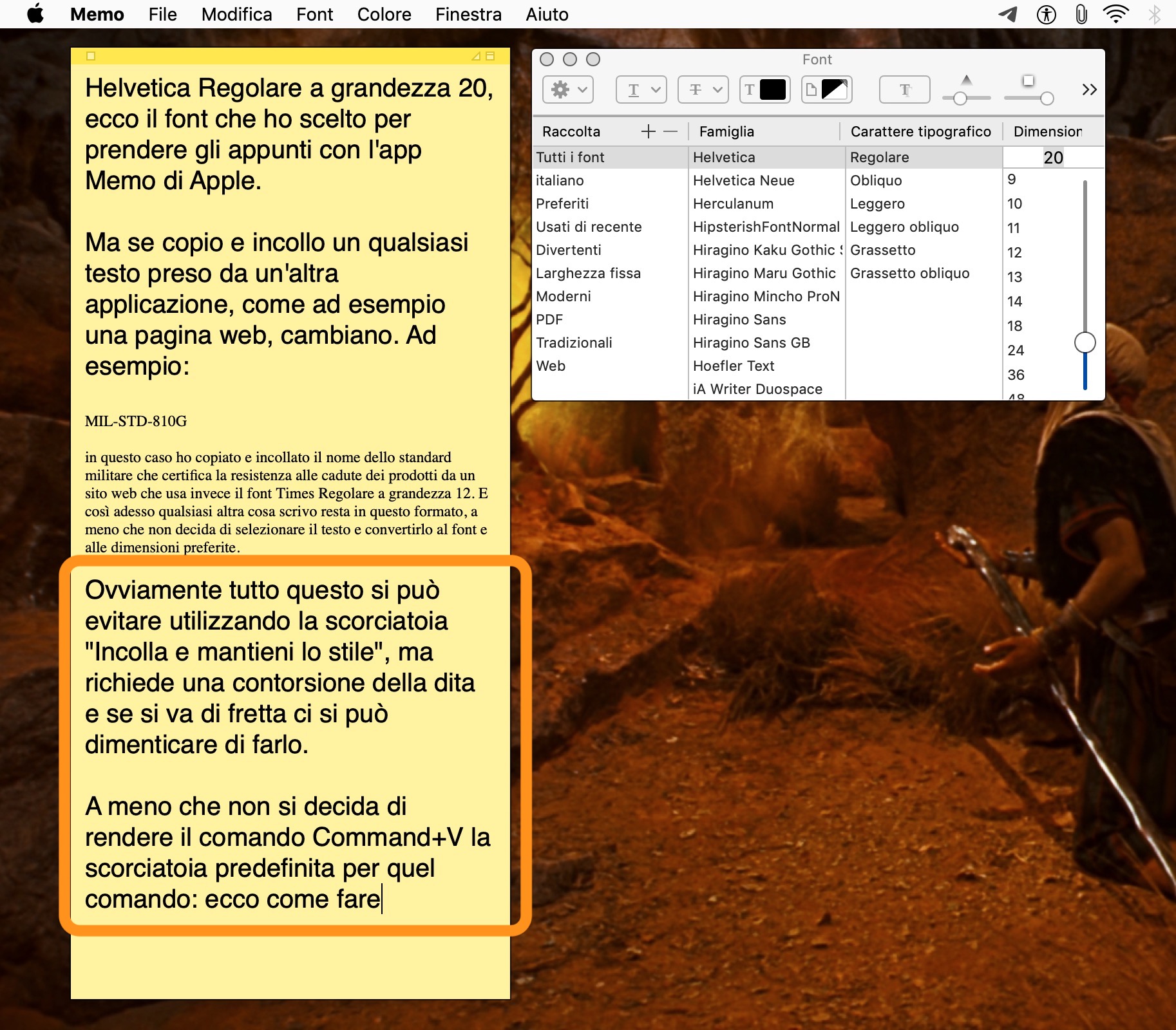The width and height of the screenshot is (1176, 1030).
Task: Show more toolbar items with double chevron
Action: (1089, 89)
